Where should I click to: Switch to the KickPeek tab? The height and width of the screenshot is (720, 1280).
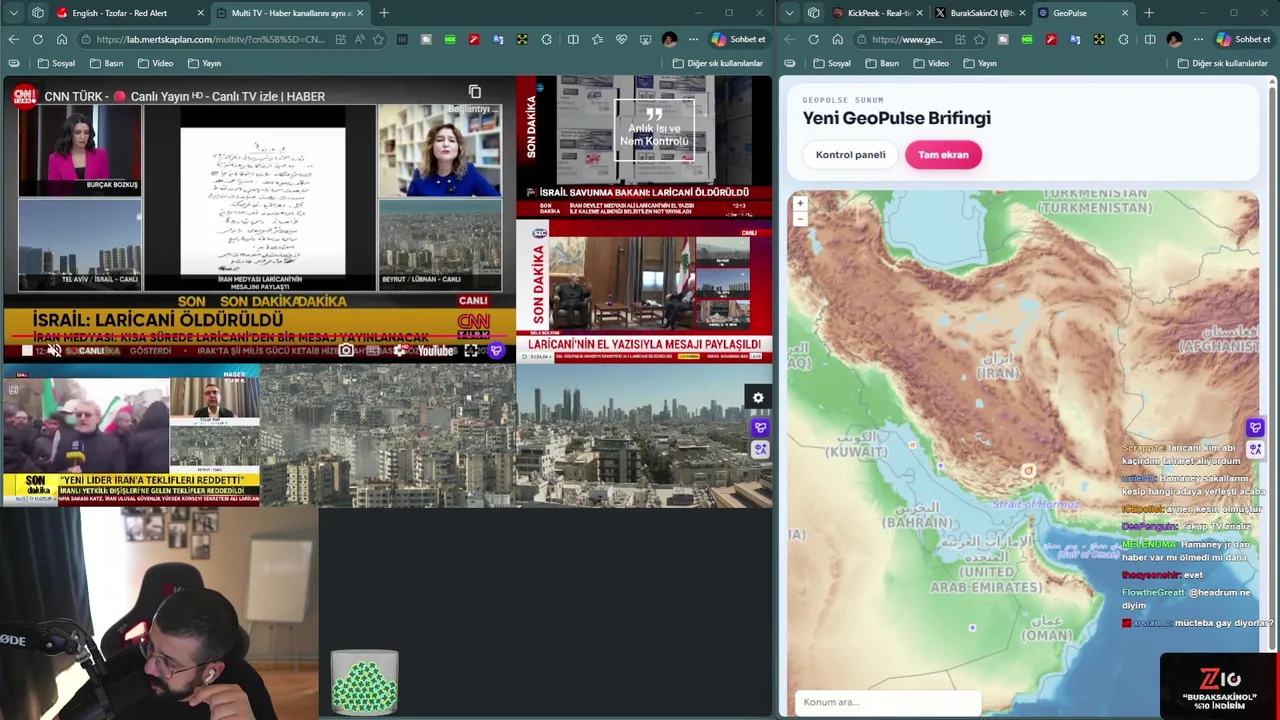point(879,13)
